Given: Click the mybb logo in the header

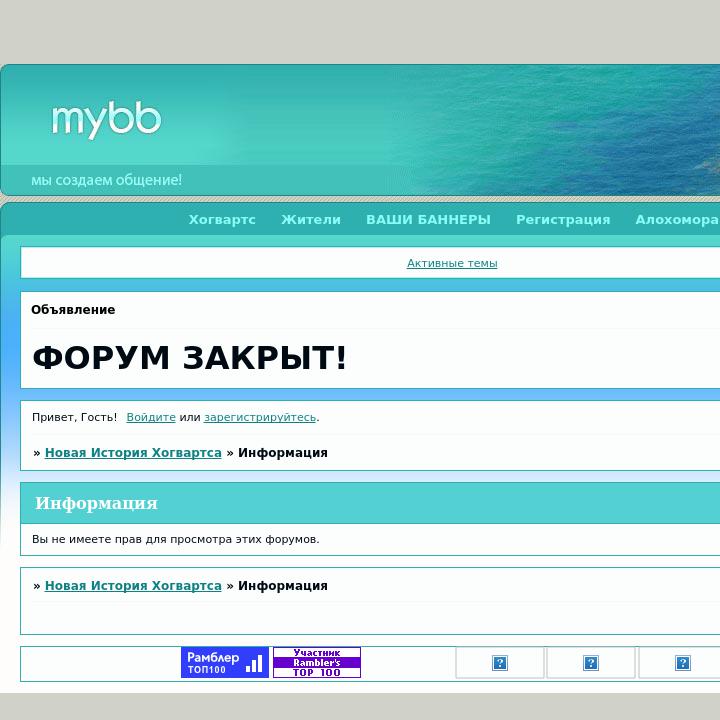Looking at the screenshot, I should (x=107, y=120).
